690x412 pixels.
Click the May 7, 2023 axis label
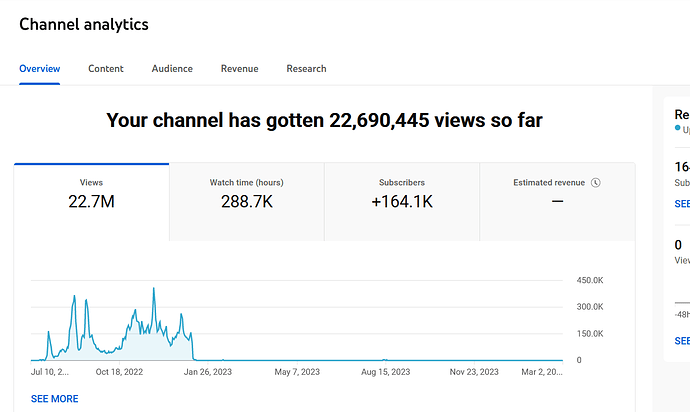tap(297, 372)
